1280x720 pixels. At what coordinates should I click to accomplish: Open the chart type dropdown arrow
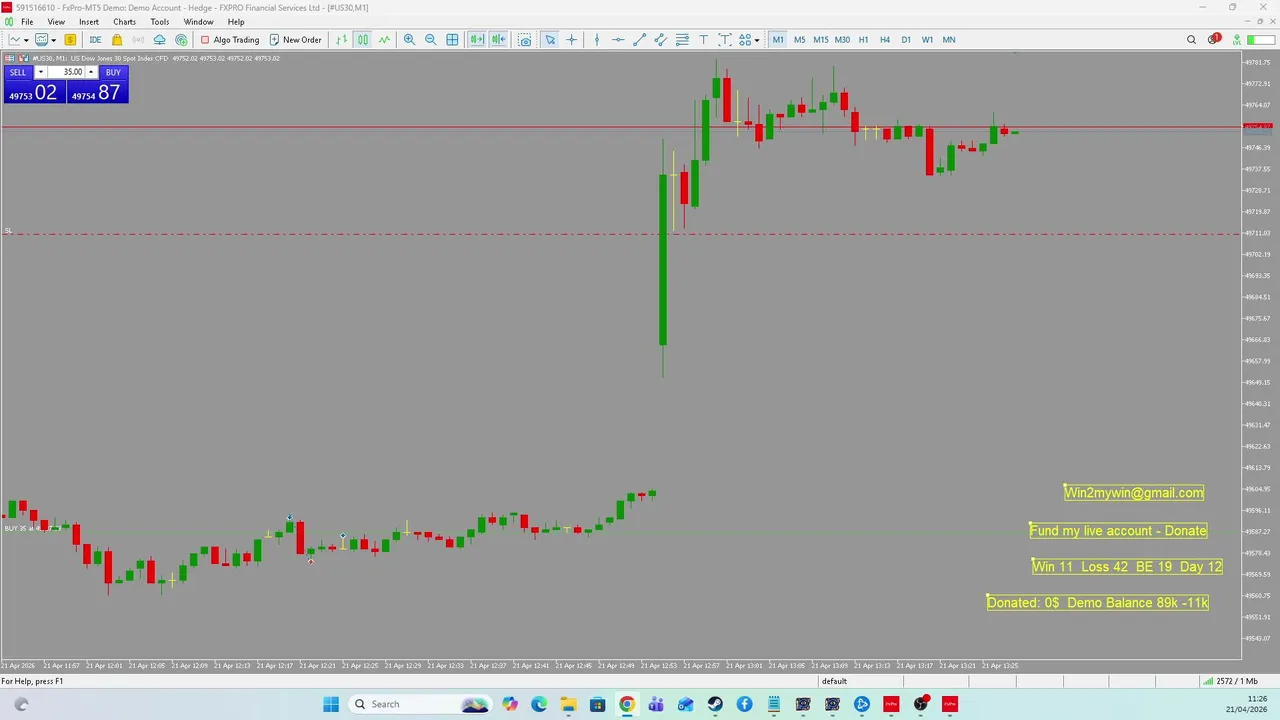[24, 40]
